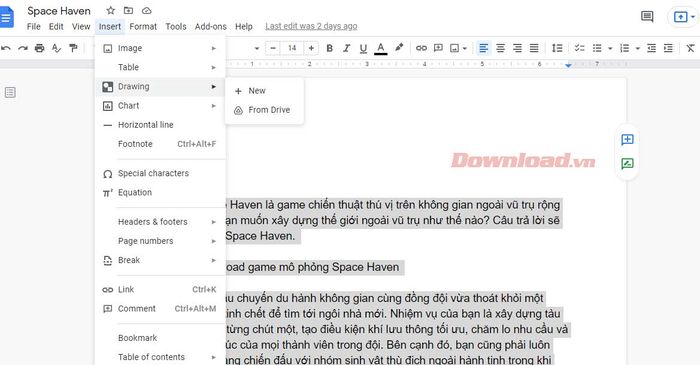Show document outline icon
Viewport: 700px width, 365px height.
[10, 92]
